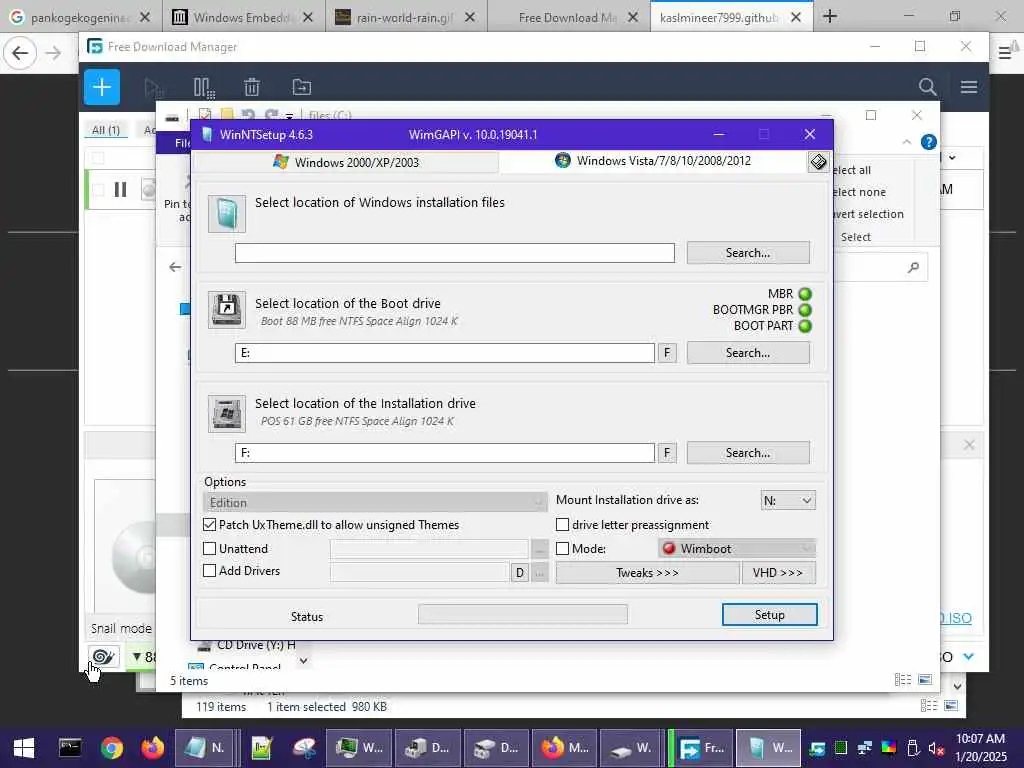Open the VHD >>> options
This screenshot has width=1024, height=768.
pos(778,573)
